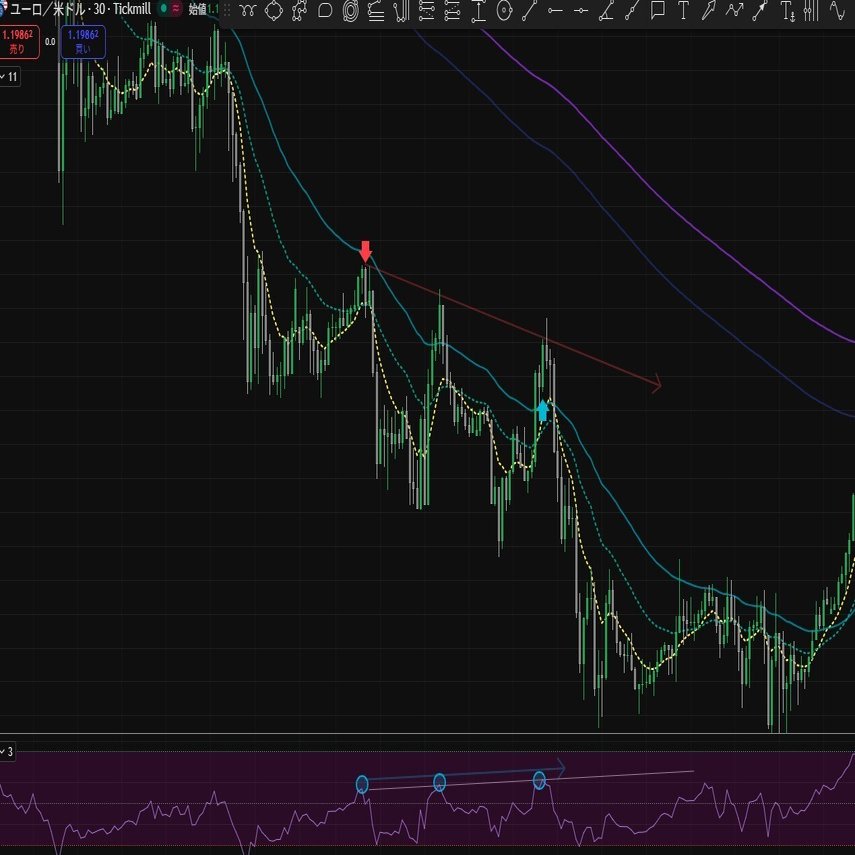Select the trend angle tool
855x855 pixels.
click(x=606, y=10)
